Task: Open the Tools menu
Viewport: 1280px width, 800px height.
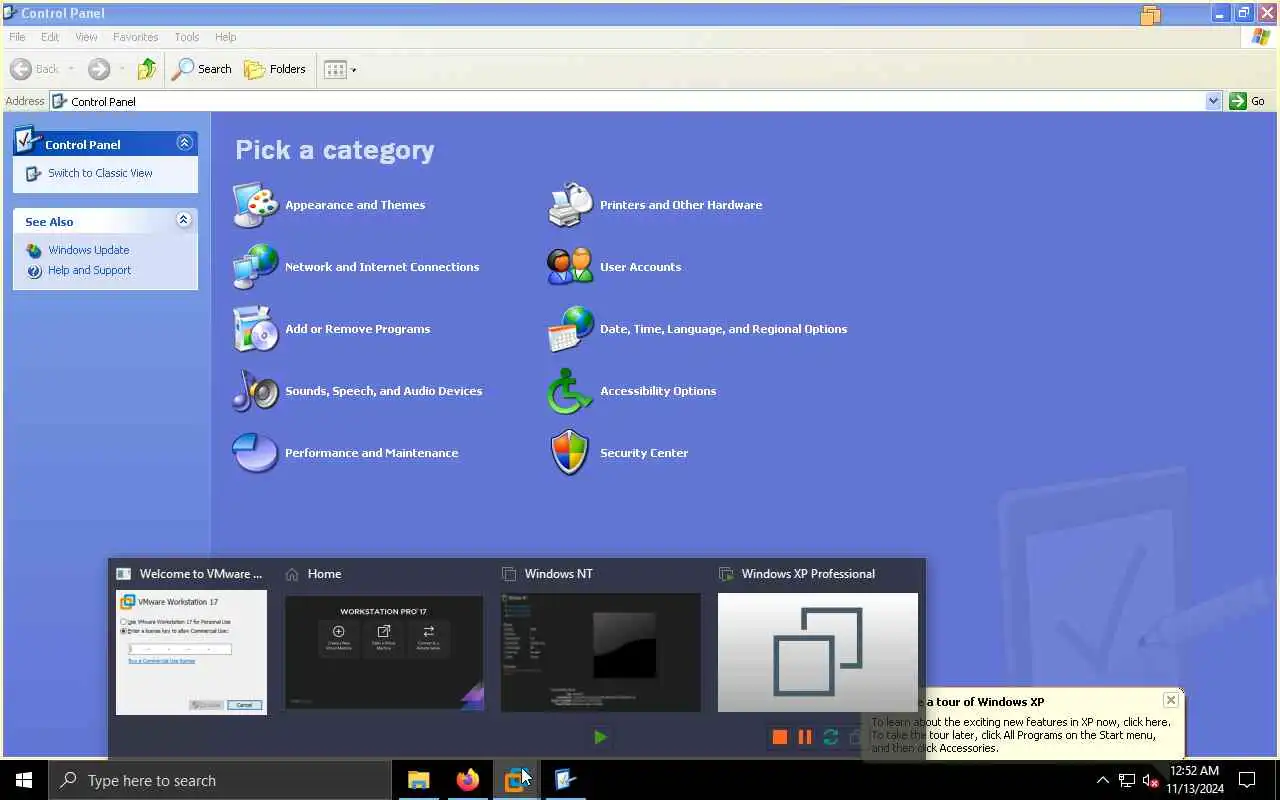Action: (187, 37)
